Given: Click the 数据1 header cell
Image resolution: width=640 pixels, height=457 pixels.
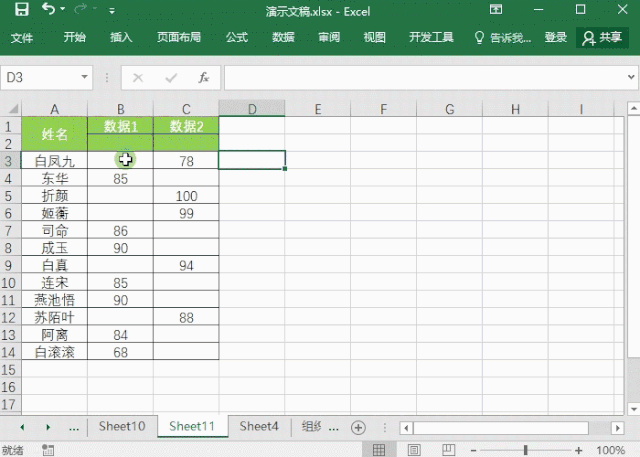Looking at the screenshot, I should (120, 125).
